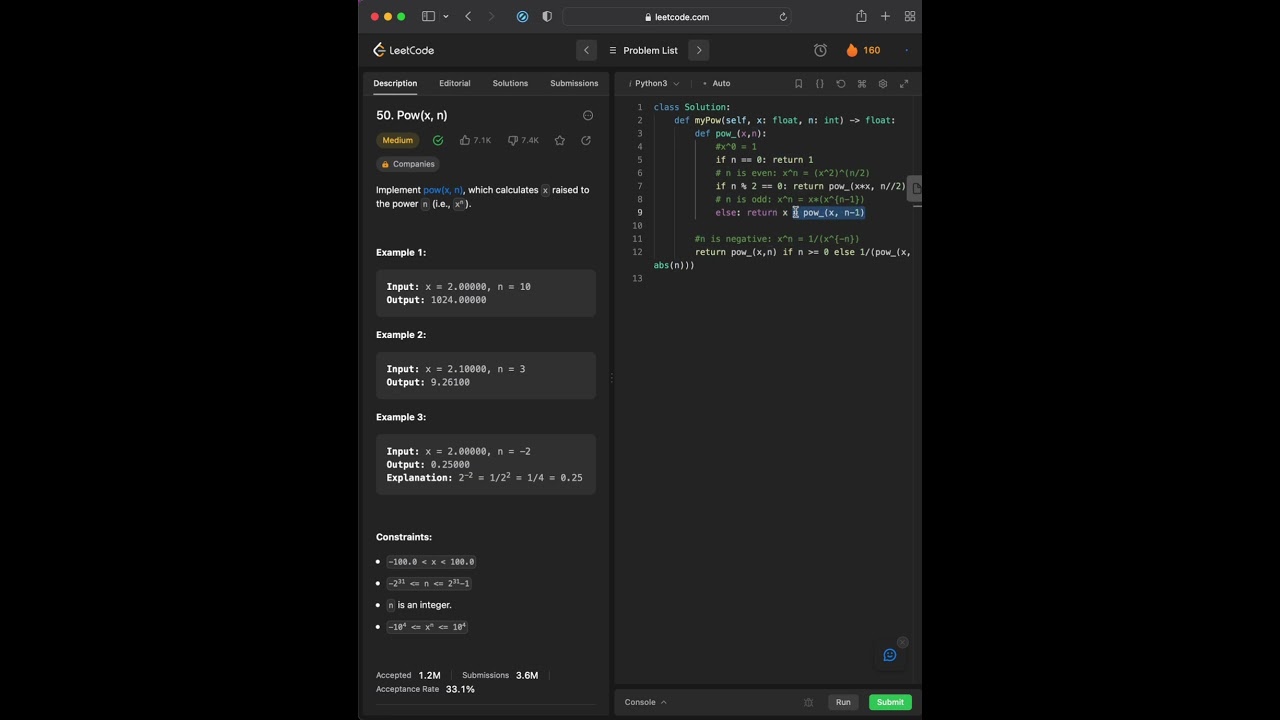Image resolution: width=1280 pixels, height=720 pixels.
Task: Click the problem title '50. Pow(x, n)'
Action: click(412, 115)
